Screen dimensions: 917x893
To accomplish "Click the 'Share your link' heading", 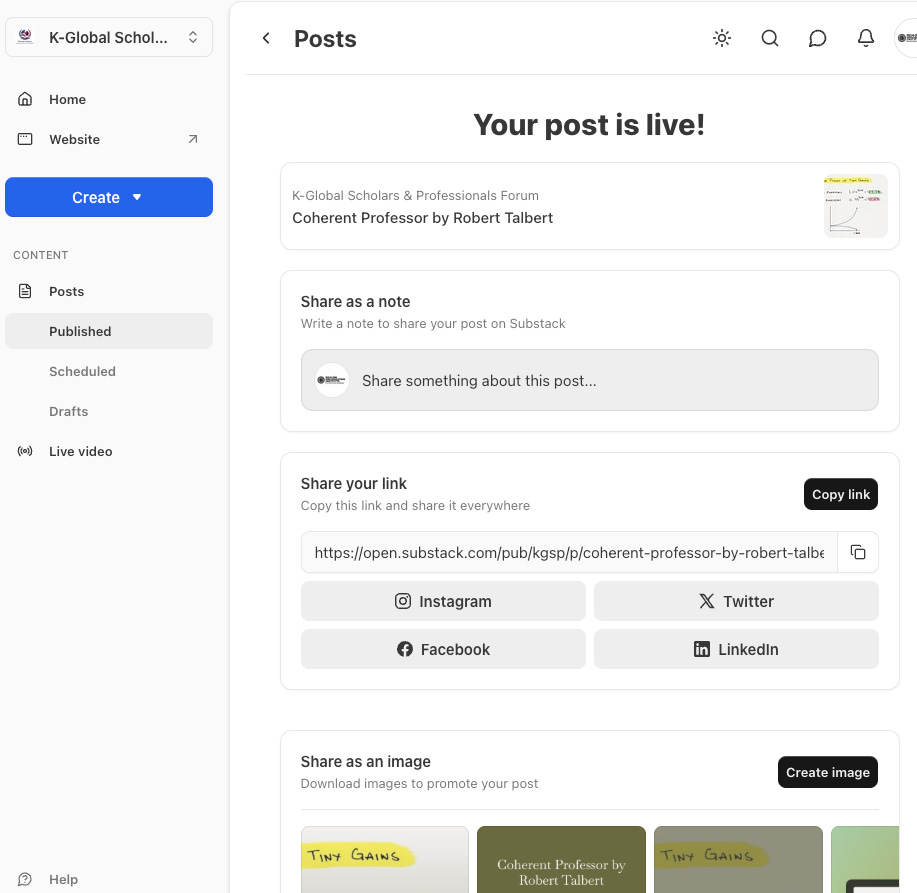I will (353, 484).
